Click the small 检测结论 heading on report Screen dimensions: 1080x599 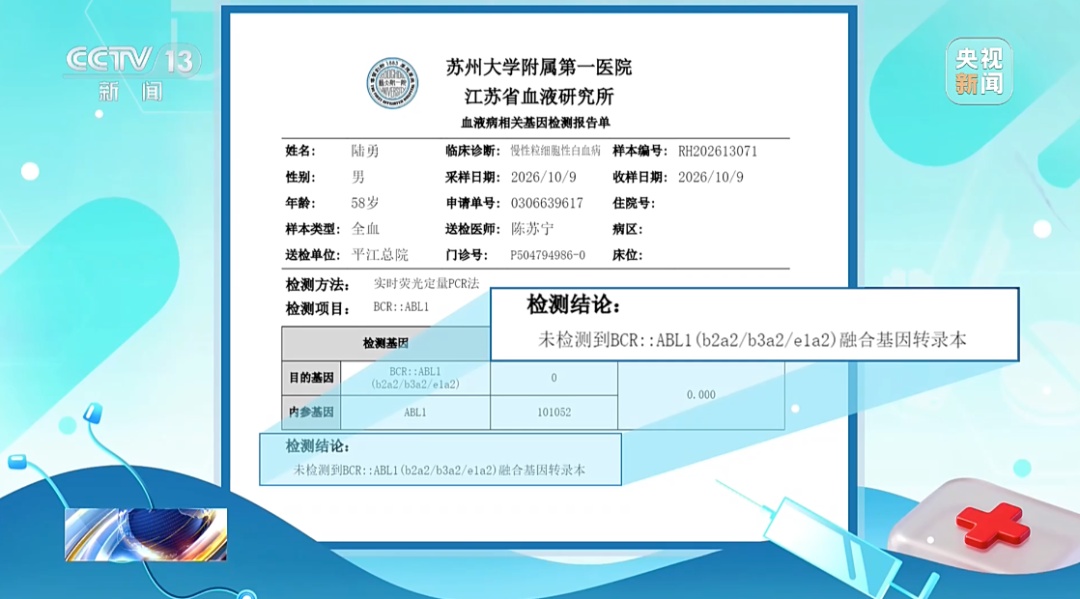[318, 446]
